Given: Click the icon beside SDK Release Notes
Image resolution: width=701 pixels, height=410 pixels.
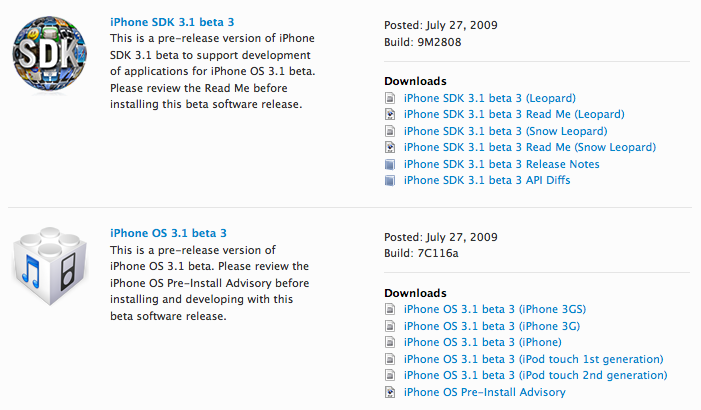Looking at the screenshot, I should point(390,164).
